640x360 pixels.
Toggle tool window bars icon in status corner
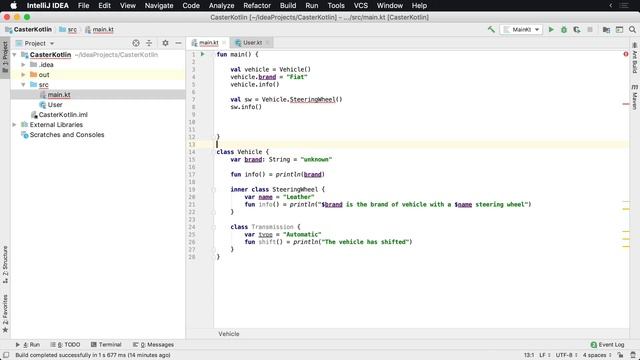(x=6, y=355)
